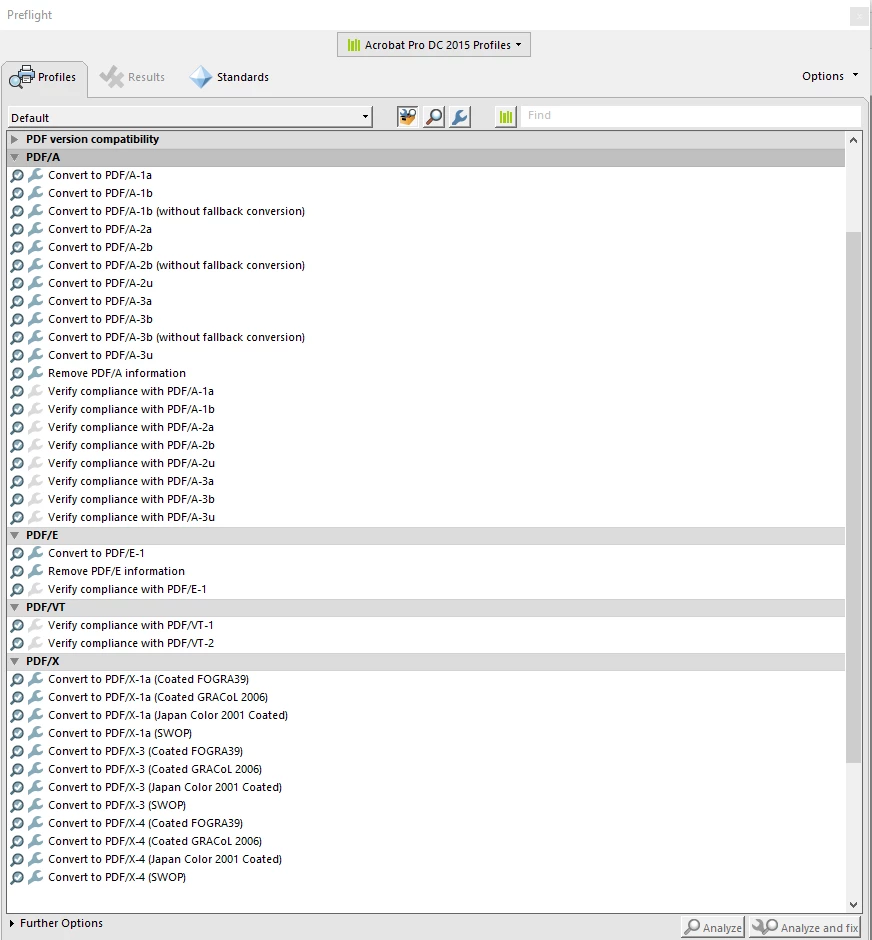Select Convert to PDF/X-1a (Japan Color 2001 Coated)
872x940 pixels.
168,715
